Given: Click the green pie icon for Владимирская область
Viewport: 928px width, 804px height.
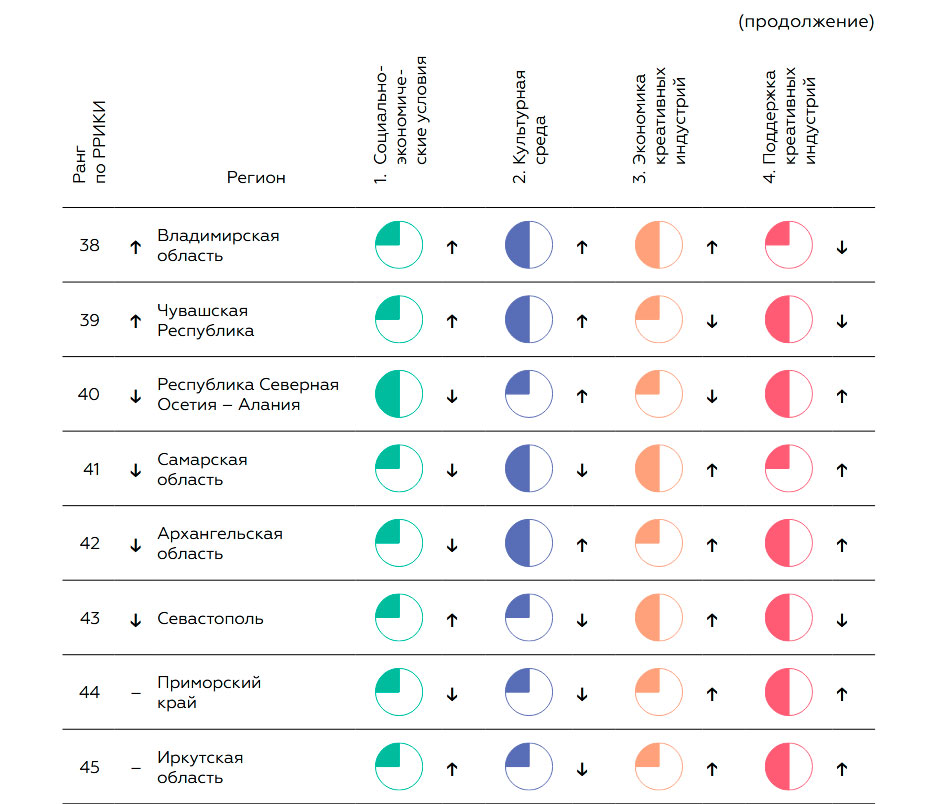Looking at the screenshot, I should pyautogui.click(x=399, y=246).
